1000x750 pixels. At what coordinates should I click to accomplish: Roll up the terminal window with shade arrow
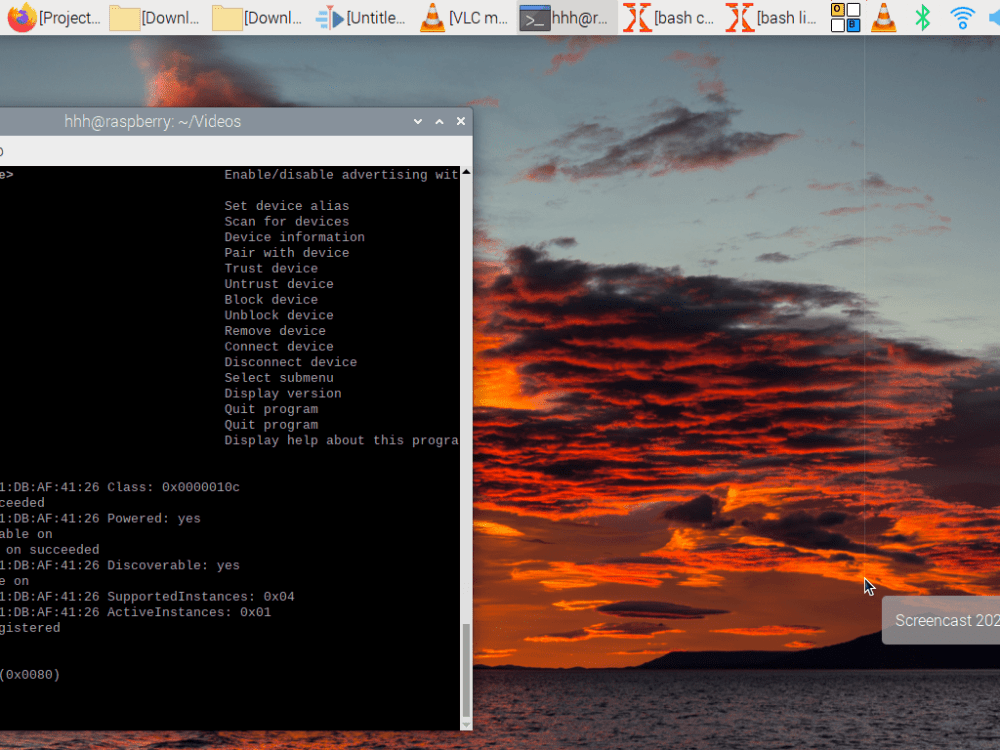pos(439,121)
